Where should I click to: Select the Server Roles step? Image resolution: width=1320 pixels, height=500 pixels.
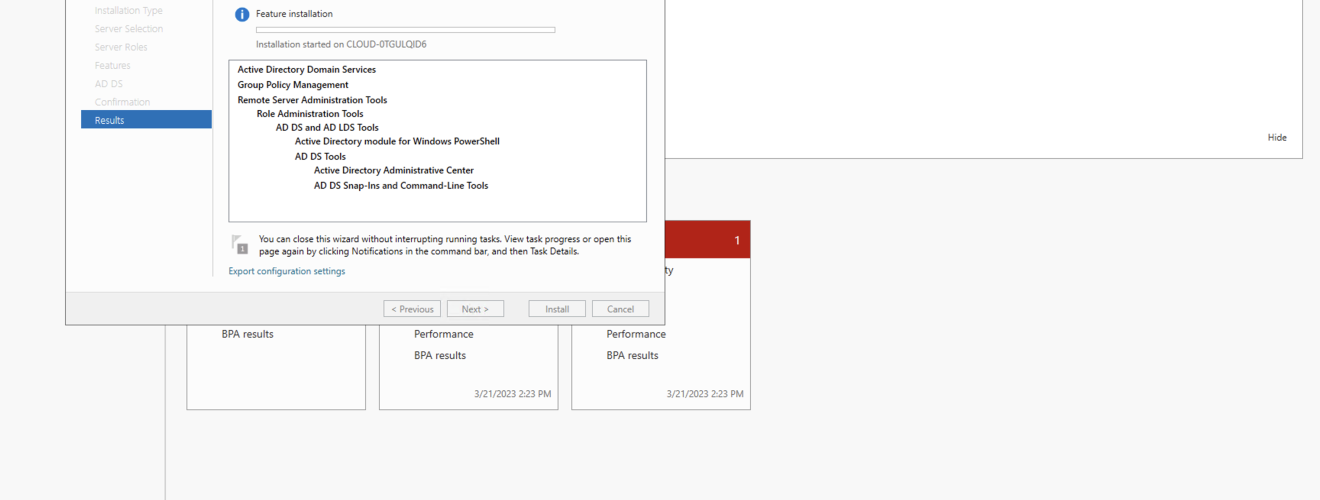pyautogui.click(x=121, y=47)
